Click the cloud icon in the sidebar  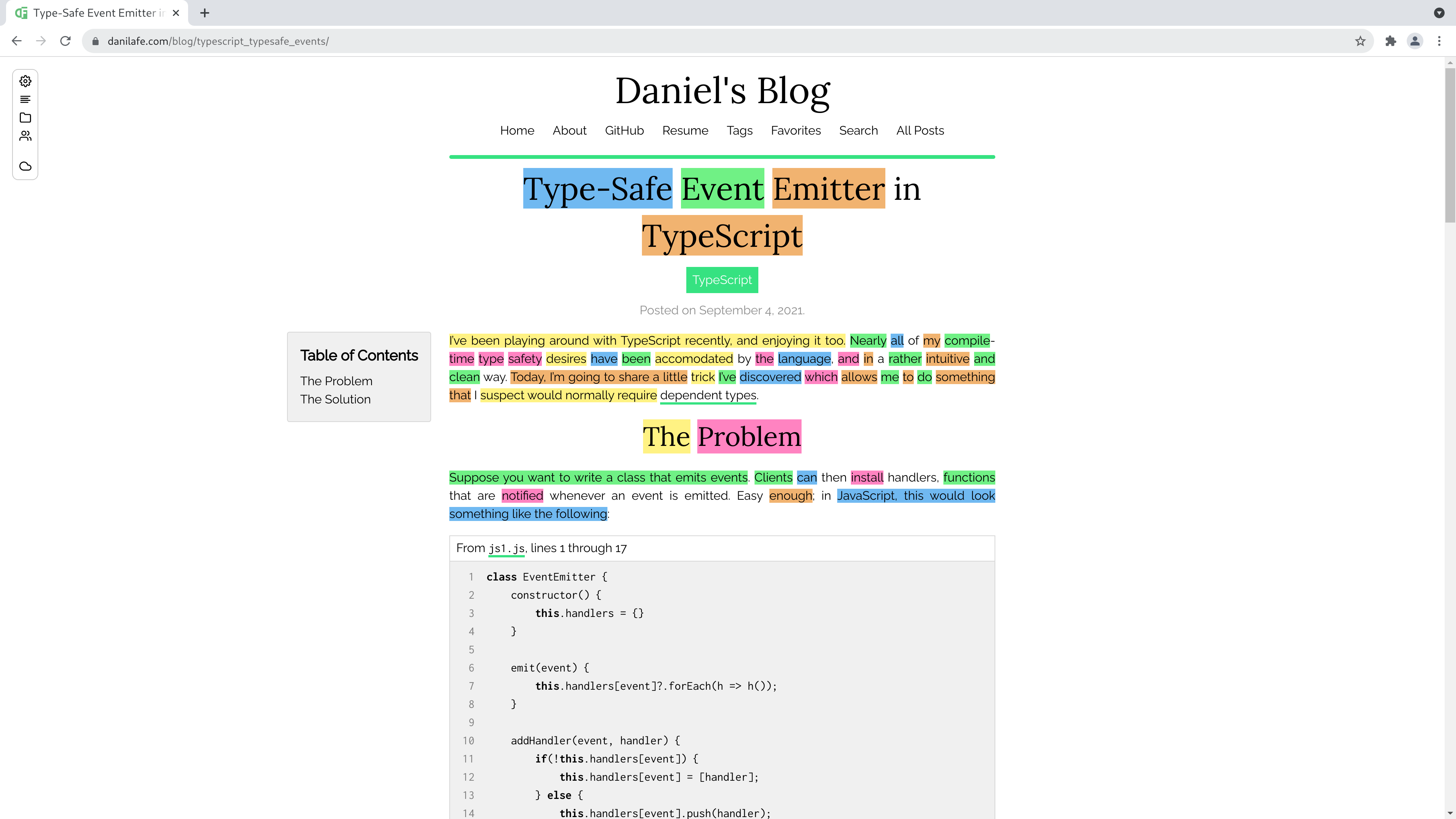tap(25, 166)
